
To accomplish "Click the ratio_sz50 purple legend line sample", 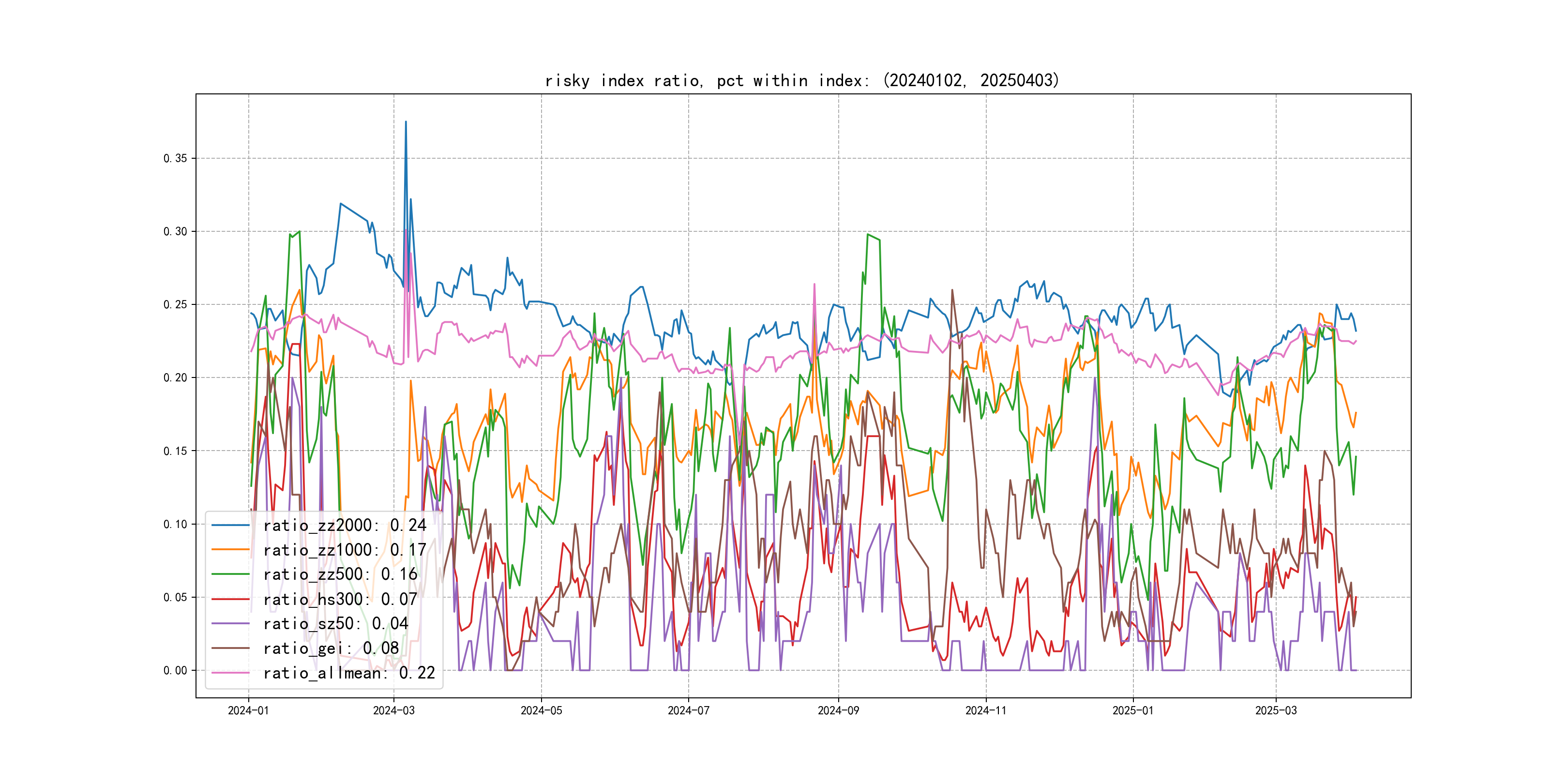I will pyautogui.click(x=230, y=623).
